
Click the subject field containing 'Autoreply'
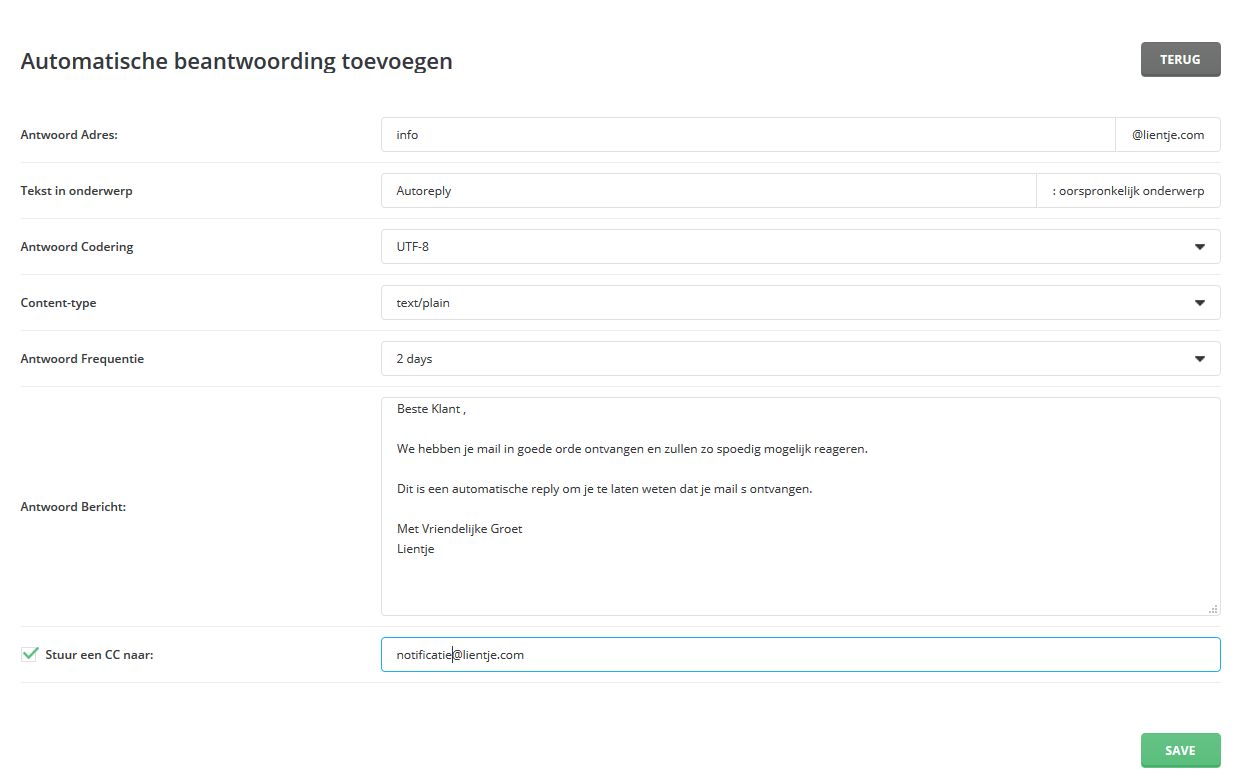tap(708, 191)
